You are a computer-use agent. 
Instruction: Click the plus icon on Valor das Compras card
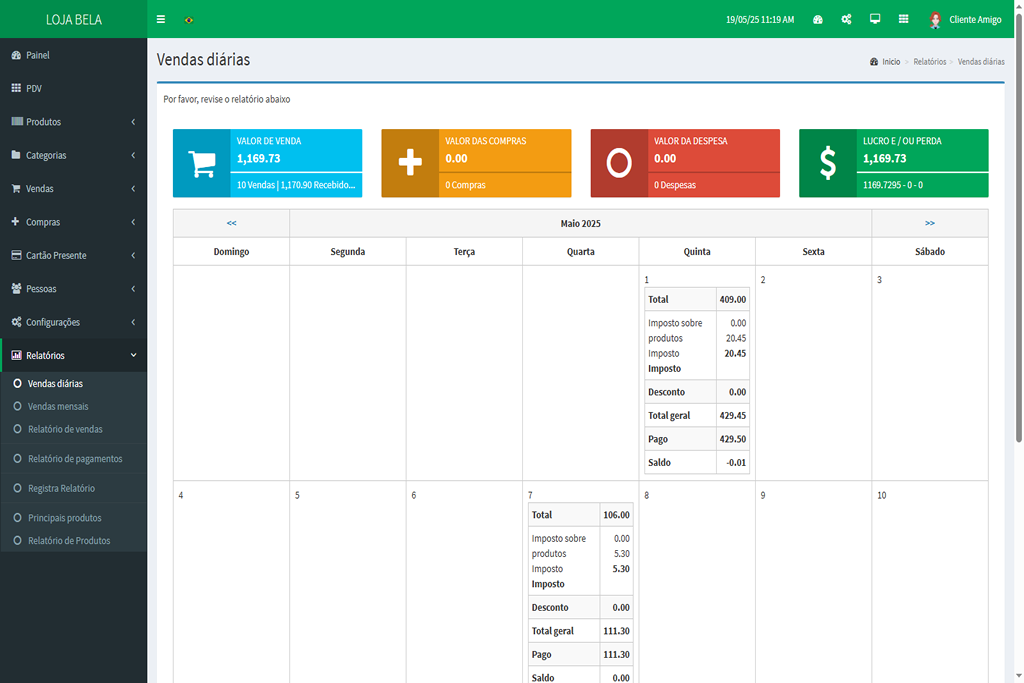[412, 163]
